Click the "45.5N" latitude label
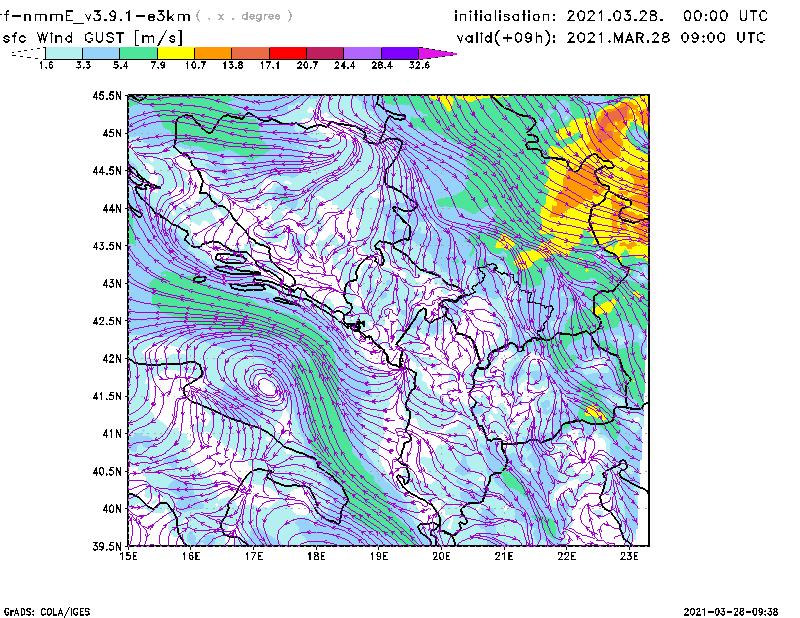The image size is (800, 618). [107, 95]
